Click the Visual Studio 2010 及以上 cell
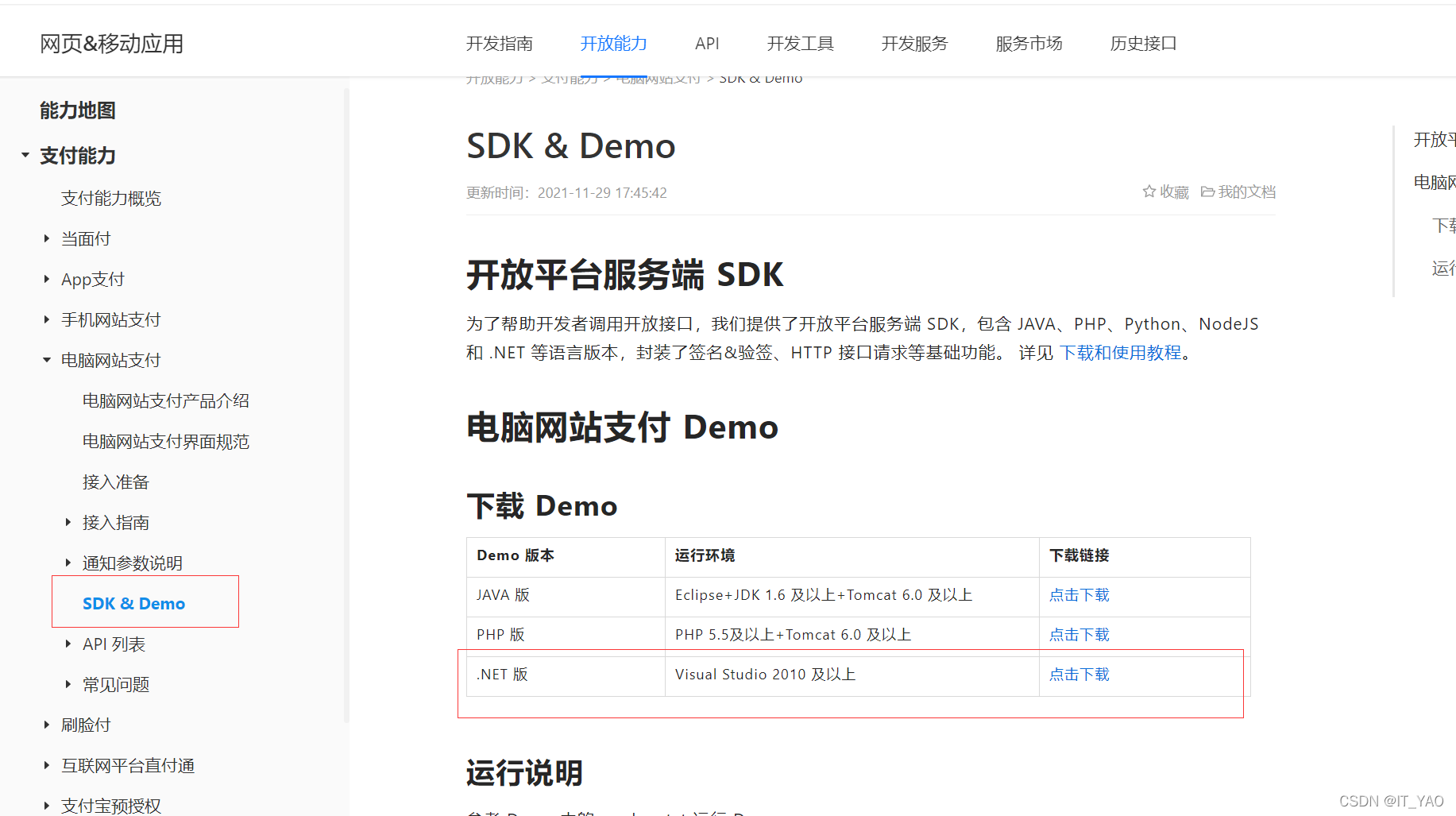Screen dimensions: 1456x816 pyautogui.click(x=852, y=676)
